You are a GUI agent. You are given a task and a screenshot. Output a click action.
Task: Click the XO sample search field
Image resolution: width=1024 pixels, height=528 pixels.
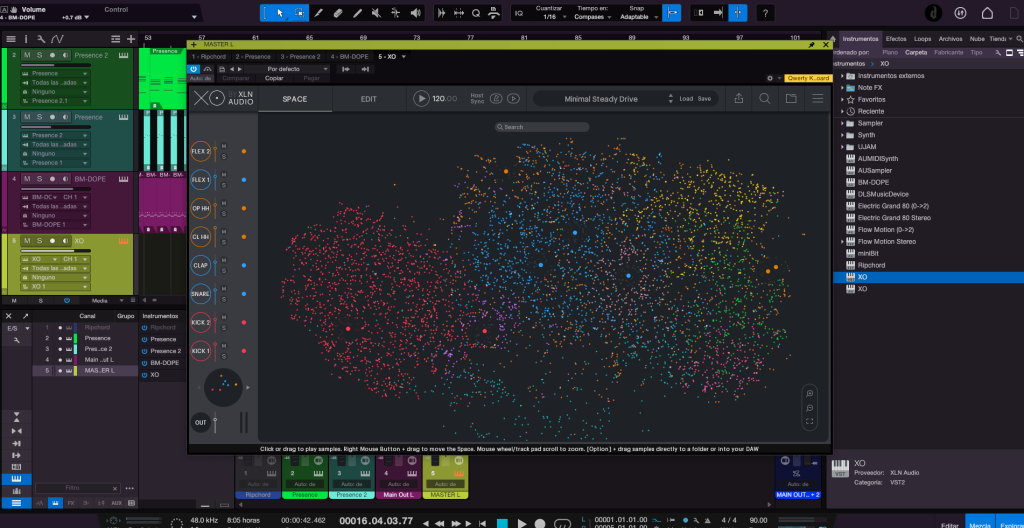(541, 127)
